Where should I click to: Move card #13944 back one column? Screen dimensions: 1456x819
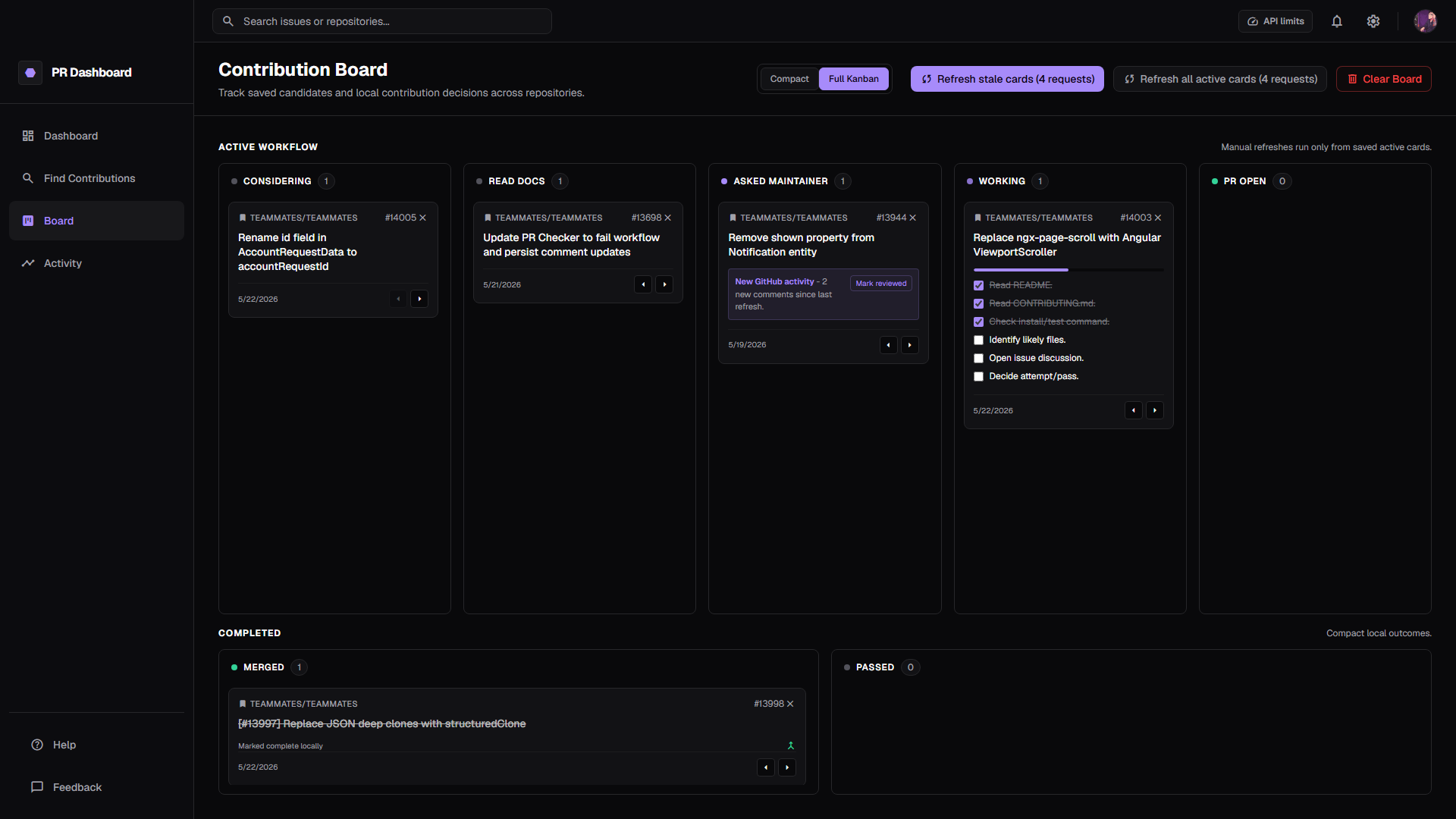pos(888,345)
